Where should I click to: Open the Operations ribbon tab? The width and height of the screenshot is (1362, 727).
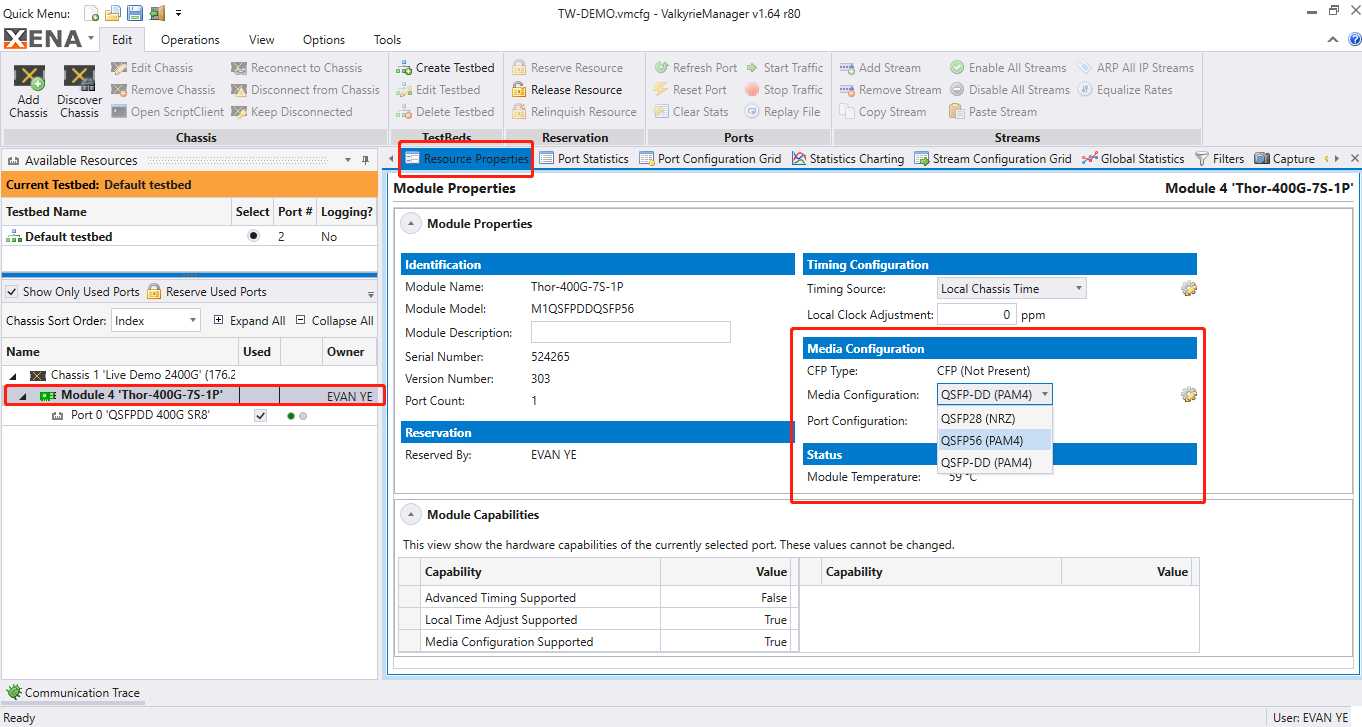point(190,40)
